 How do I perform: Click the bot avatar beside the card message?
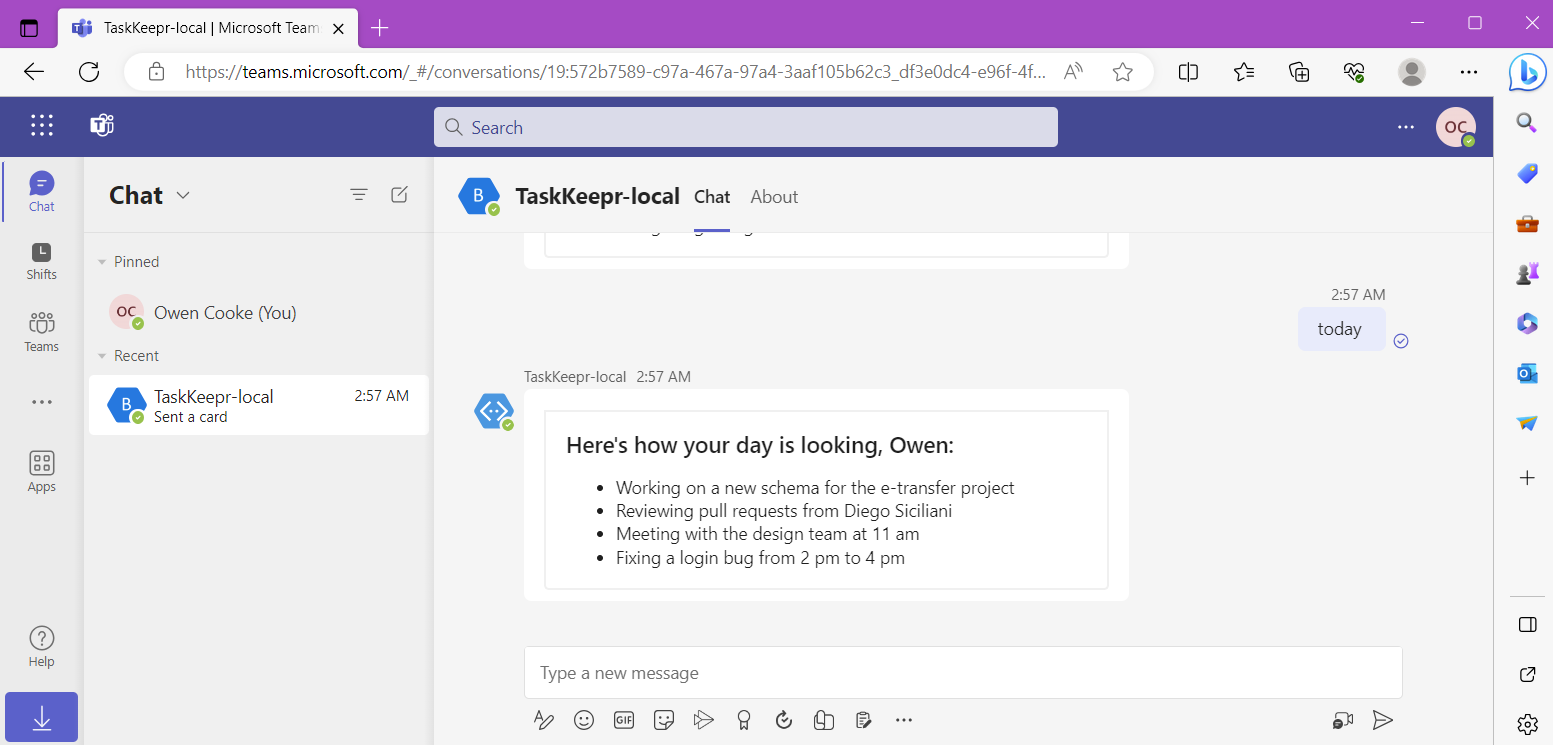(x=494, y=411)
